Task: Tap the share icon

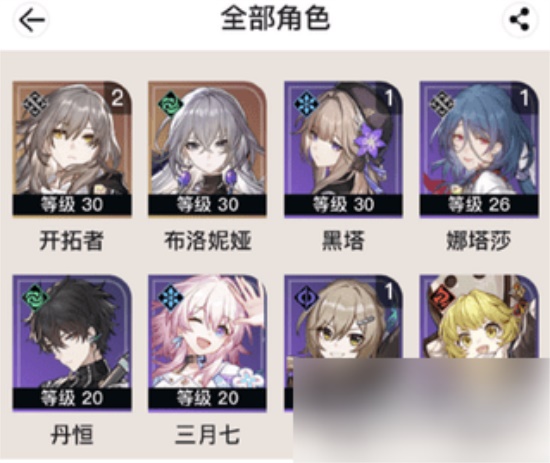Action: click(519, 20)
